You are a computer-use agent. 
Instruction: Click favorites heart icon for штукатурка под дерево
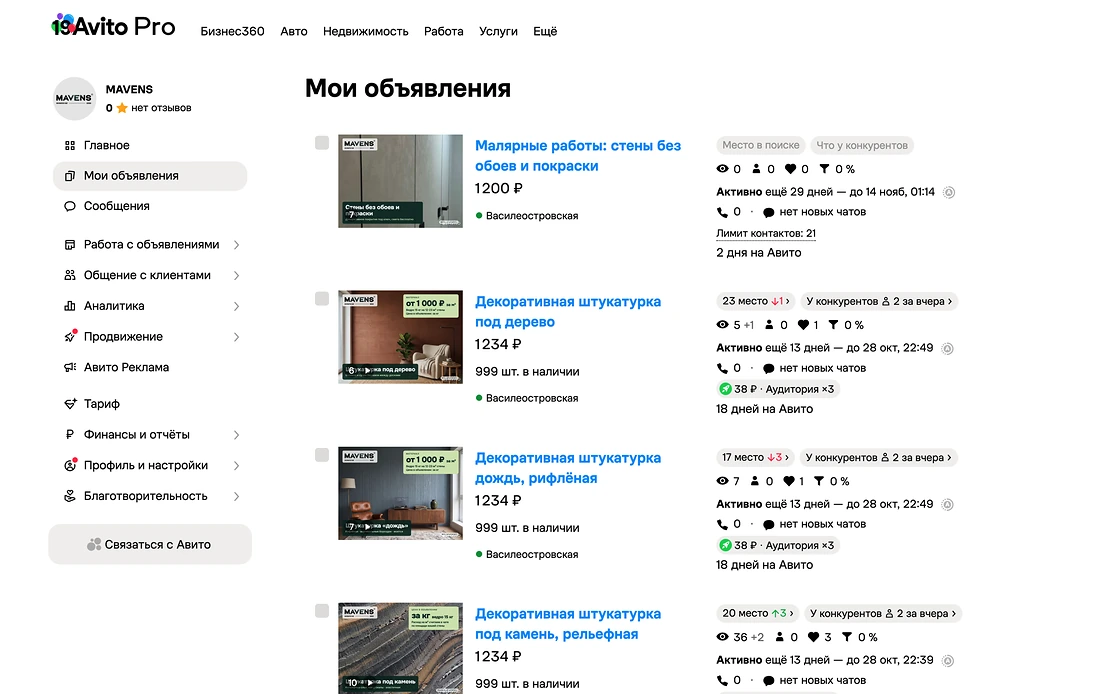point(804,325)
